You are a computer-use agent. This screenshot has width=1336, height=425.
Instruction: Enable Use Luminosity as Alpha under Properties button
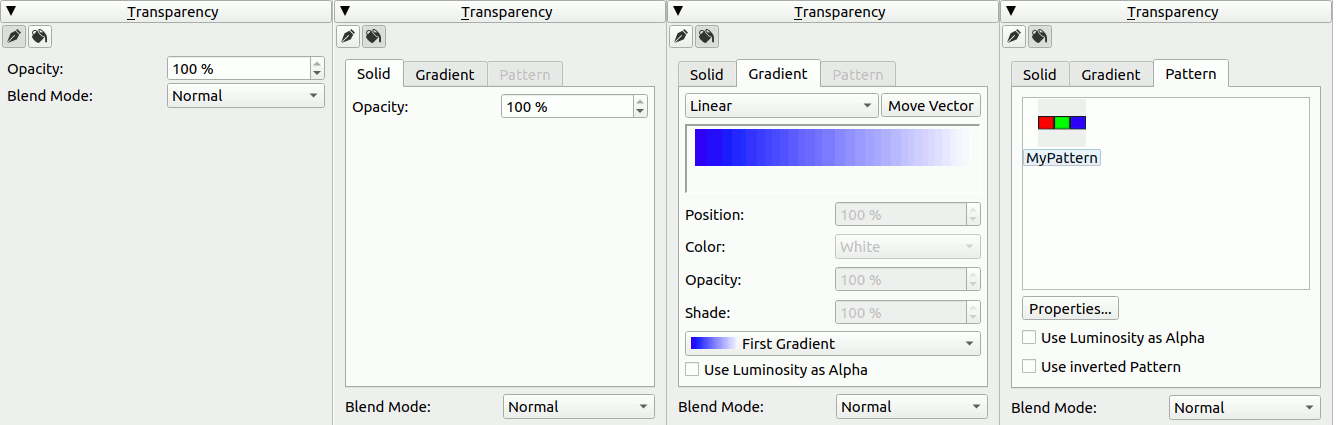[1029, 338]
